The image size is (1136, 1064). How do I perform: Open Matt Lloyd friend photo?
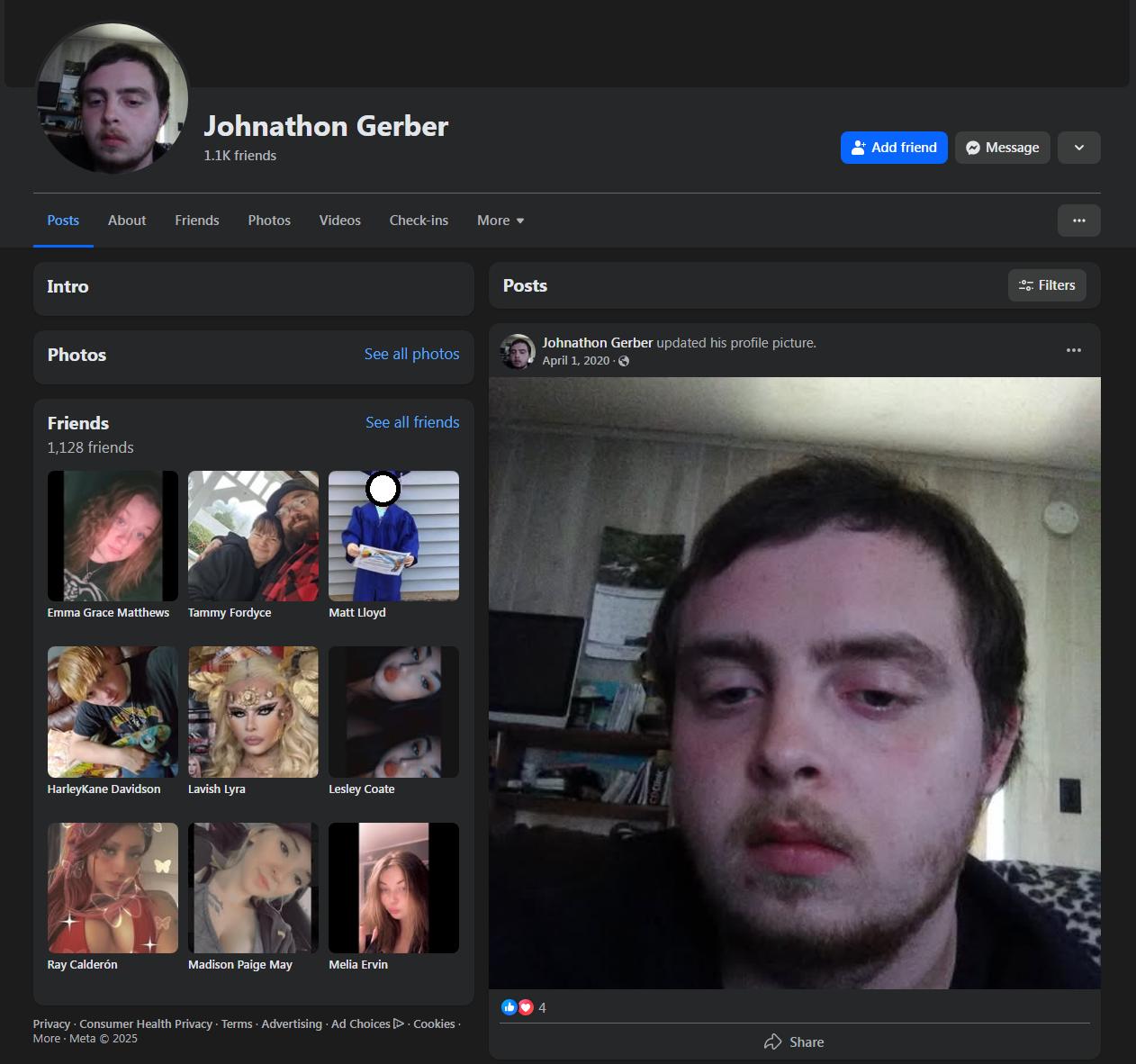pos(393,536)
